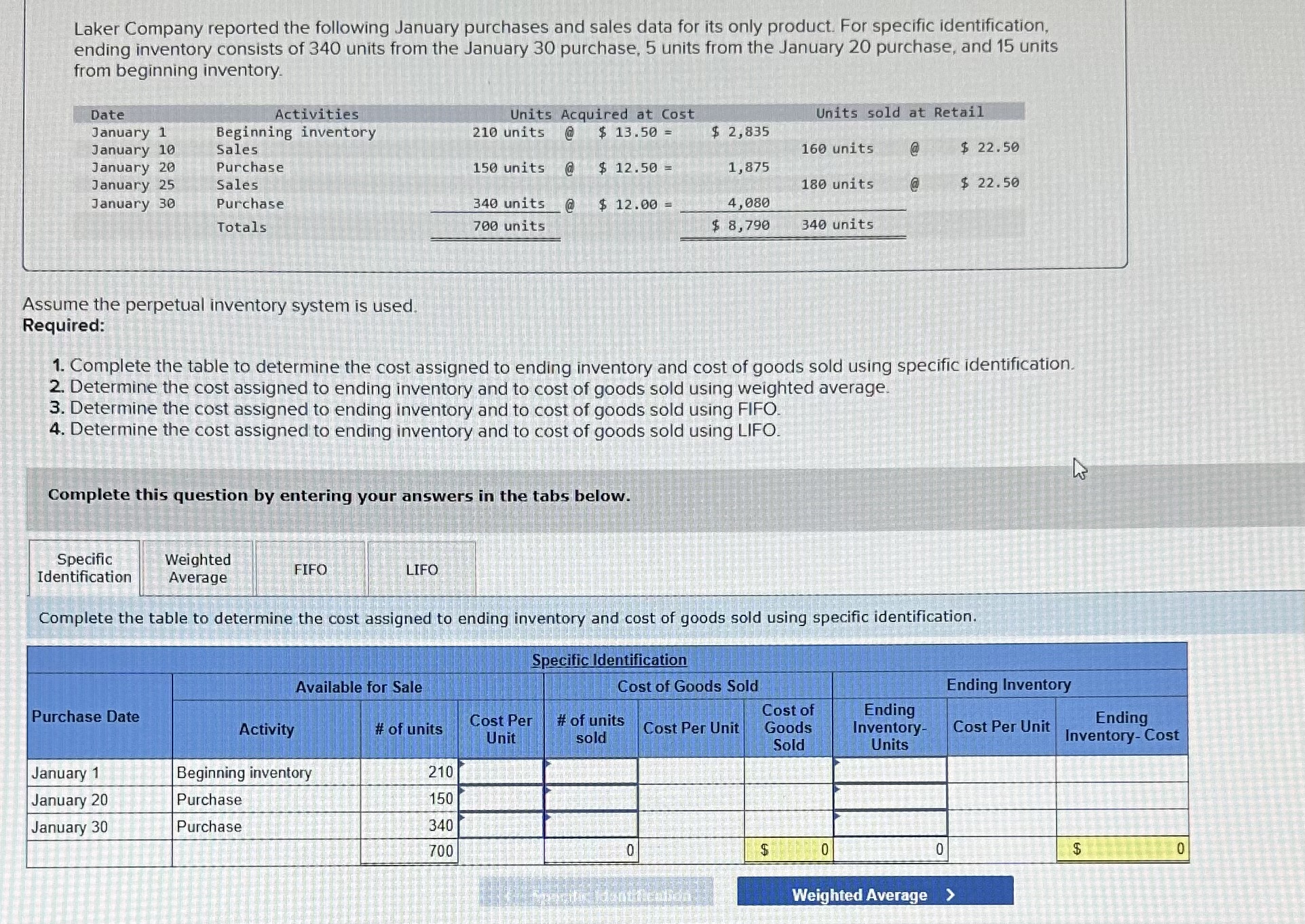Click the Ending Inventory Cost total cell

1122,849
